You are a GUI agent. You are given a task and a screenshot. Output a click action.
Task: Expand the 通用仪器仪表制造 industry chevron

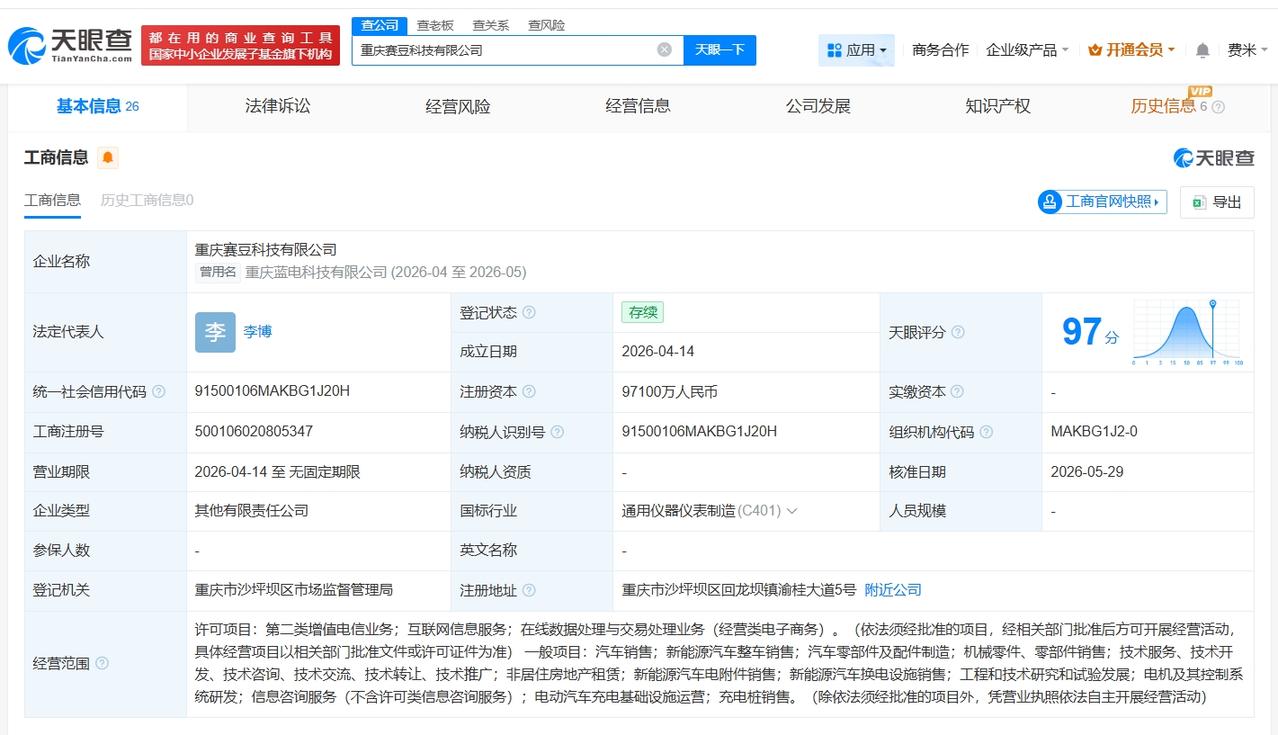pyautogui.click(x=792, y=511)
